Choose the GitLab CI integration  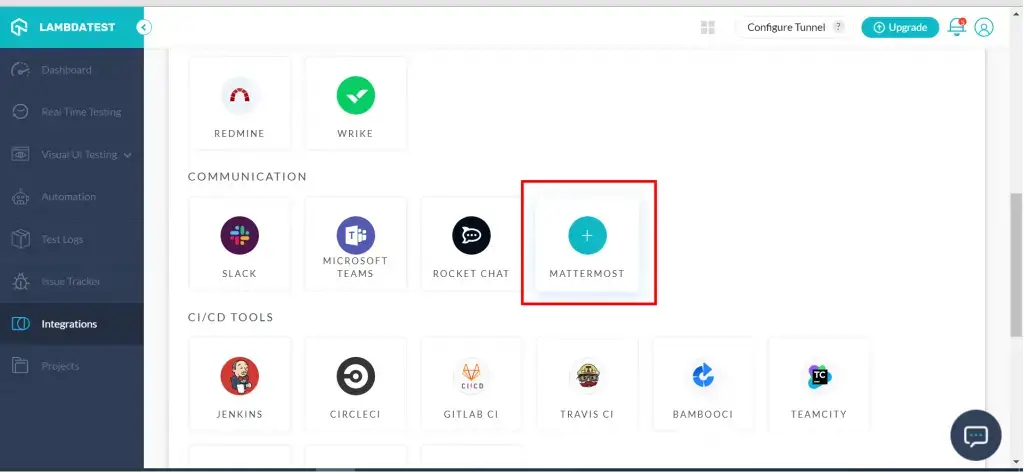tap(471, 376)
